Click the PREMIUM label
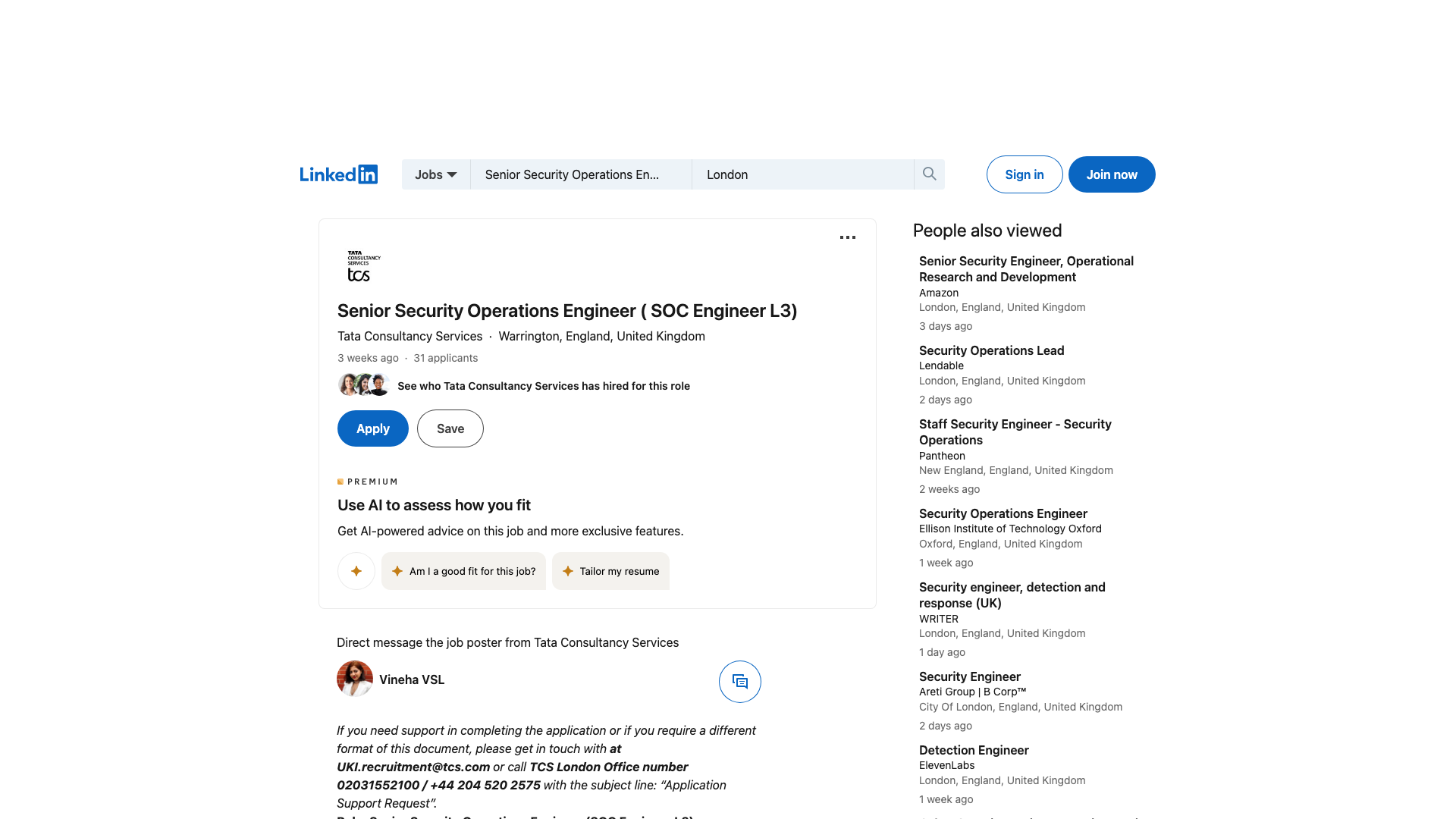1456x819 pixels. point(368,482)
